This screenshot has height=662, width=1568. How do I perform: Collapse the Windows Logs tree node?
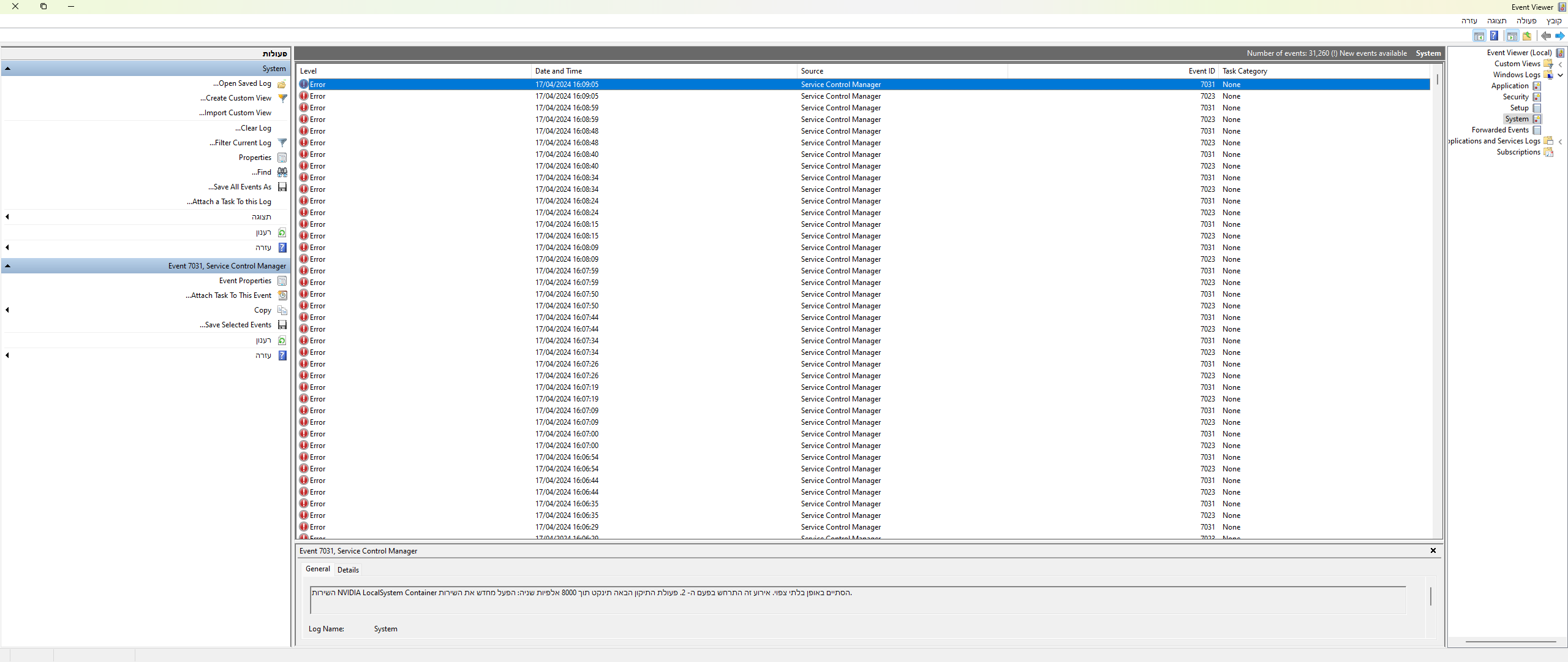(1560, 75)
